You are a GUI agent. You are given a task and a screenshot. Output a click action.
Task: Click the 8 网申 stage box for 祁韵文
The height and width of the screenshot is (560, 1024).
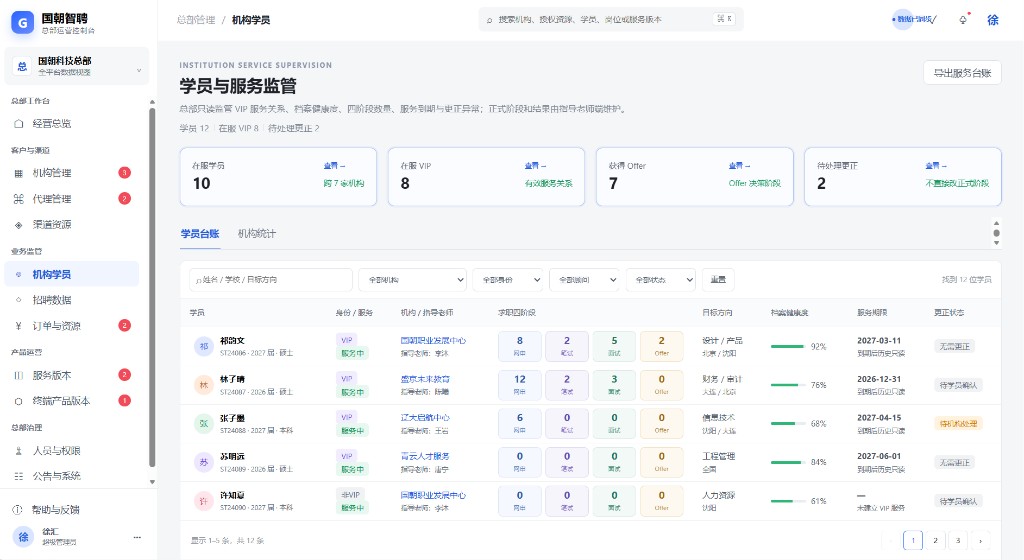click(x=520, y=346)
